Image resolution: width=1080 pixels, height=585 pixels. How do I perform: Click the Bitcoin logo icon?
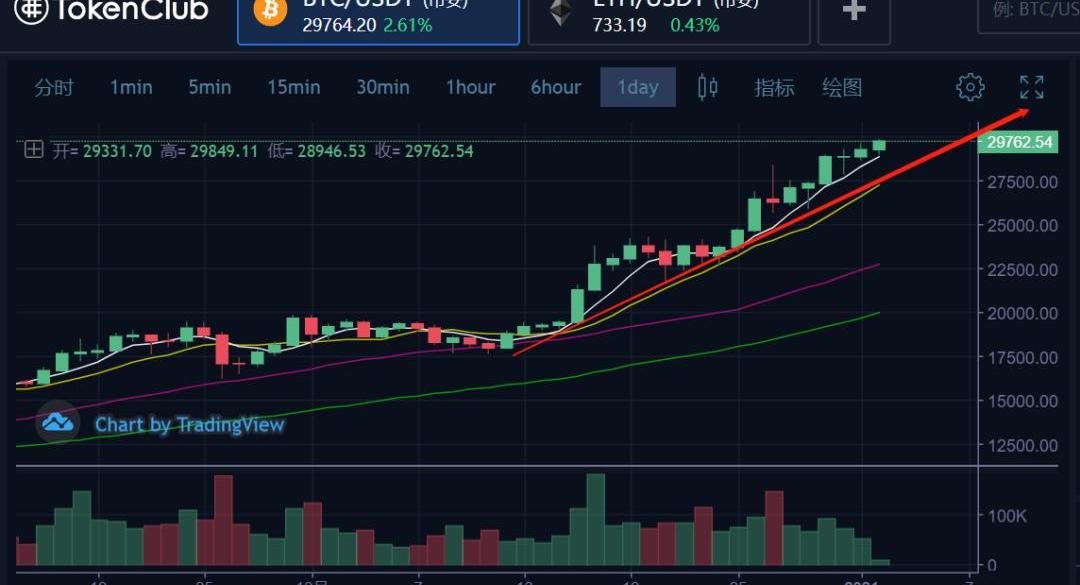[270, 13]
